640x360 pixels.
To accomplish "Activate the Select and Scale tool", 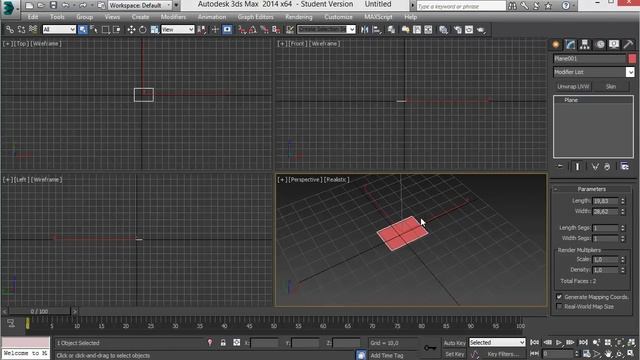I will tap(154, 29).
